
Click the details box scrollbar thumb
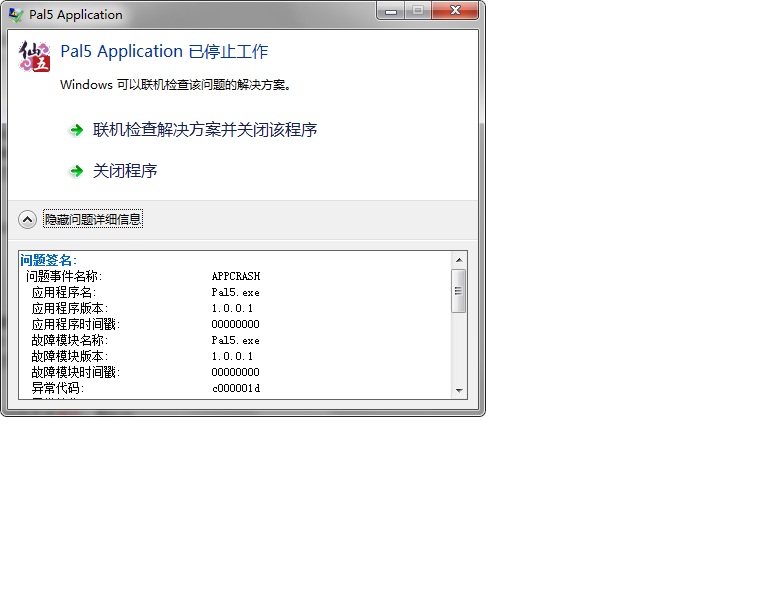click(458, 291)
